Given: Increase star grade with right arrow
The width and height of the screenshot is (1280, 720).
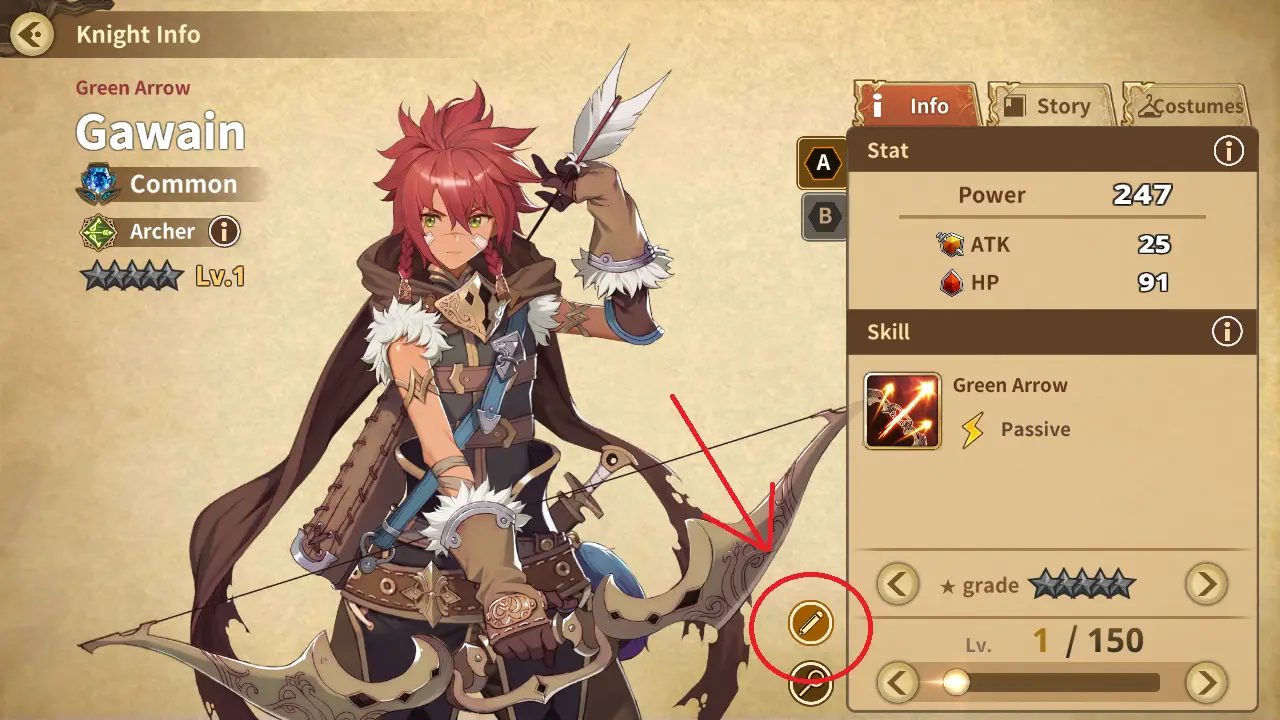Looking at the screenshot, I should [x=1206, y=584].
